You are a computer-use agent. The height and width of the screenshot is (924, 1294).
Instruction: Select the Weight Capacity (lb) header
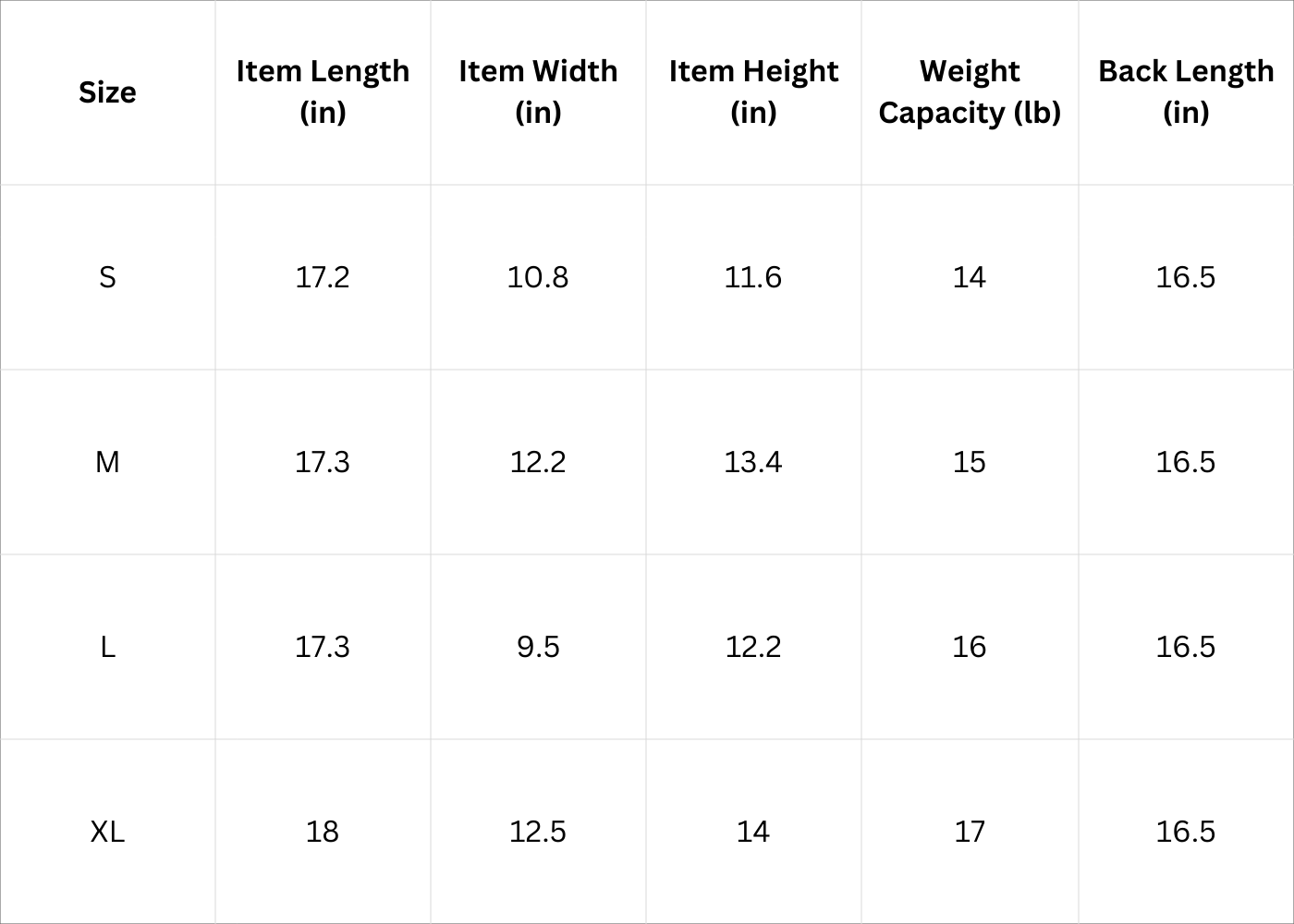click(x=970, y=91)
